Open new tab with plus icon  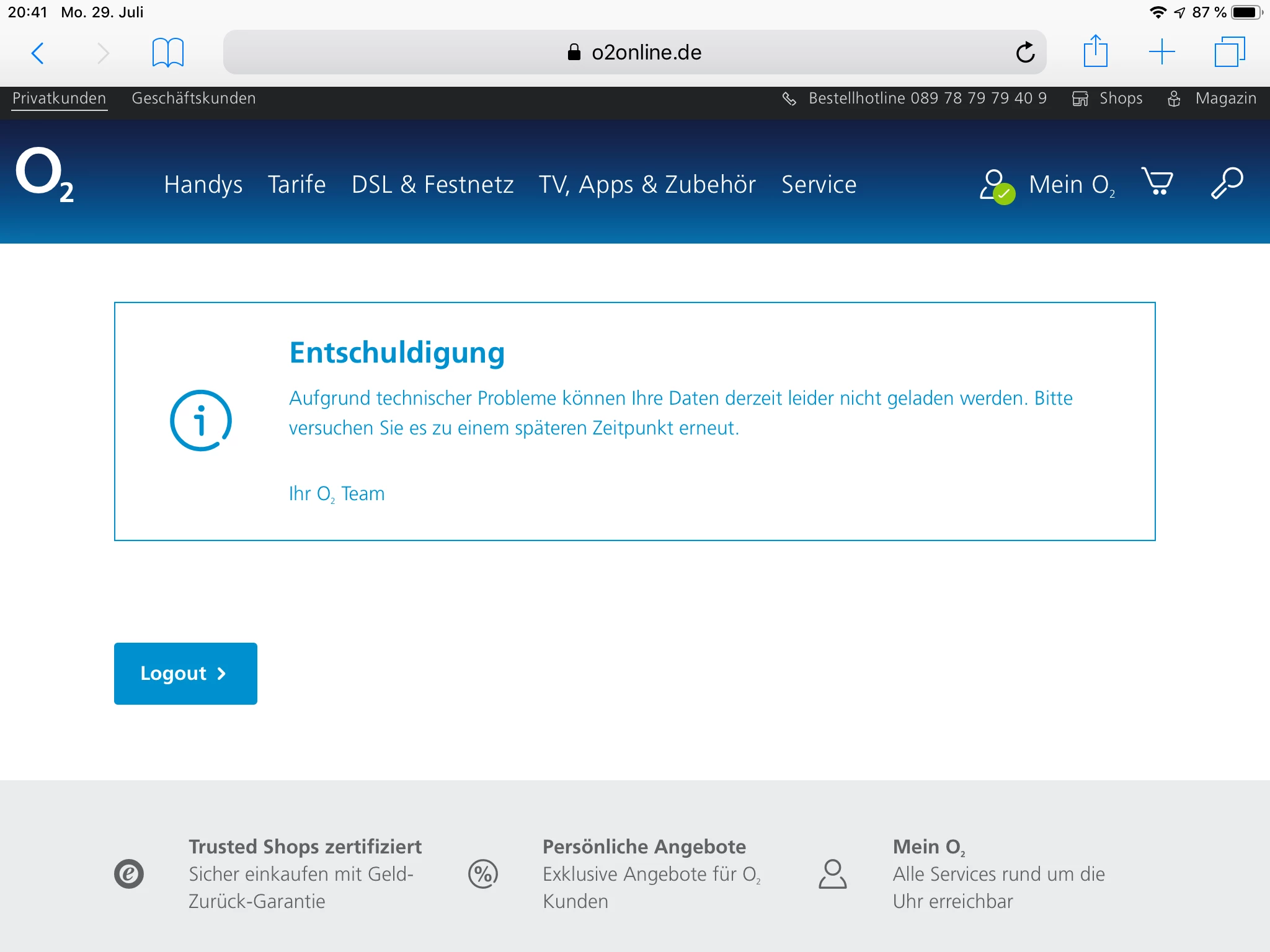(x=1161, y=52)
